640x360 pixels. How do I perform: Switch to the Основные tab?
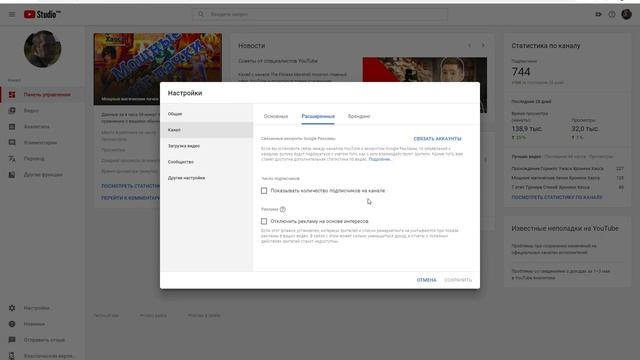[x=276, y=116]
